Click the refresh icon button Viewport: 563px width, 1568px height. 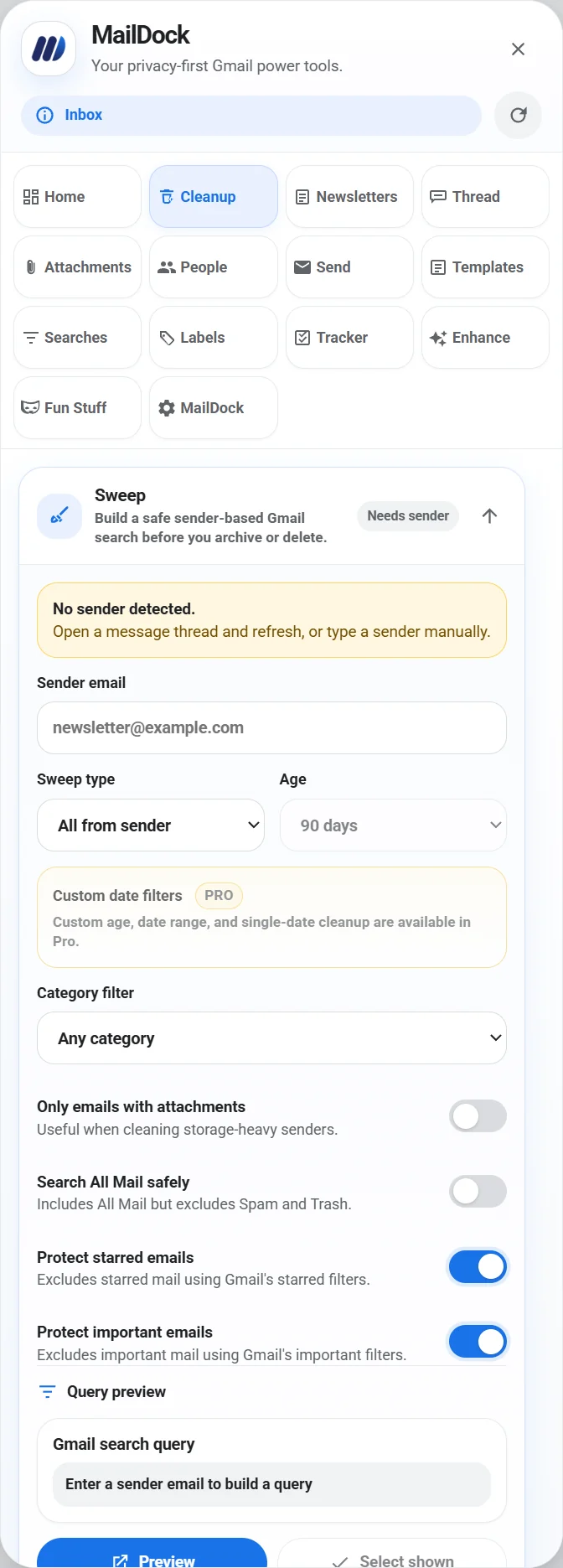pos(518,115)
